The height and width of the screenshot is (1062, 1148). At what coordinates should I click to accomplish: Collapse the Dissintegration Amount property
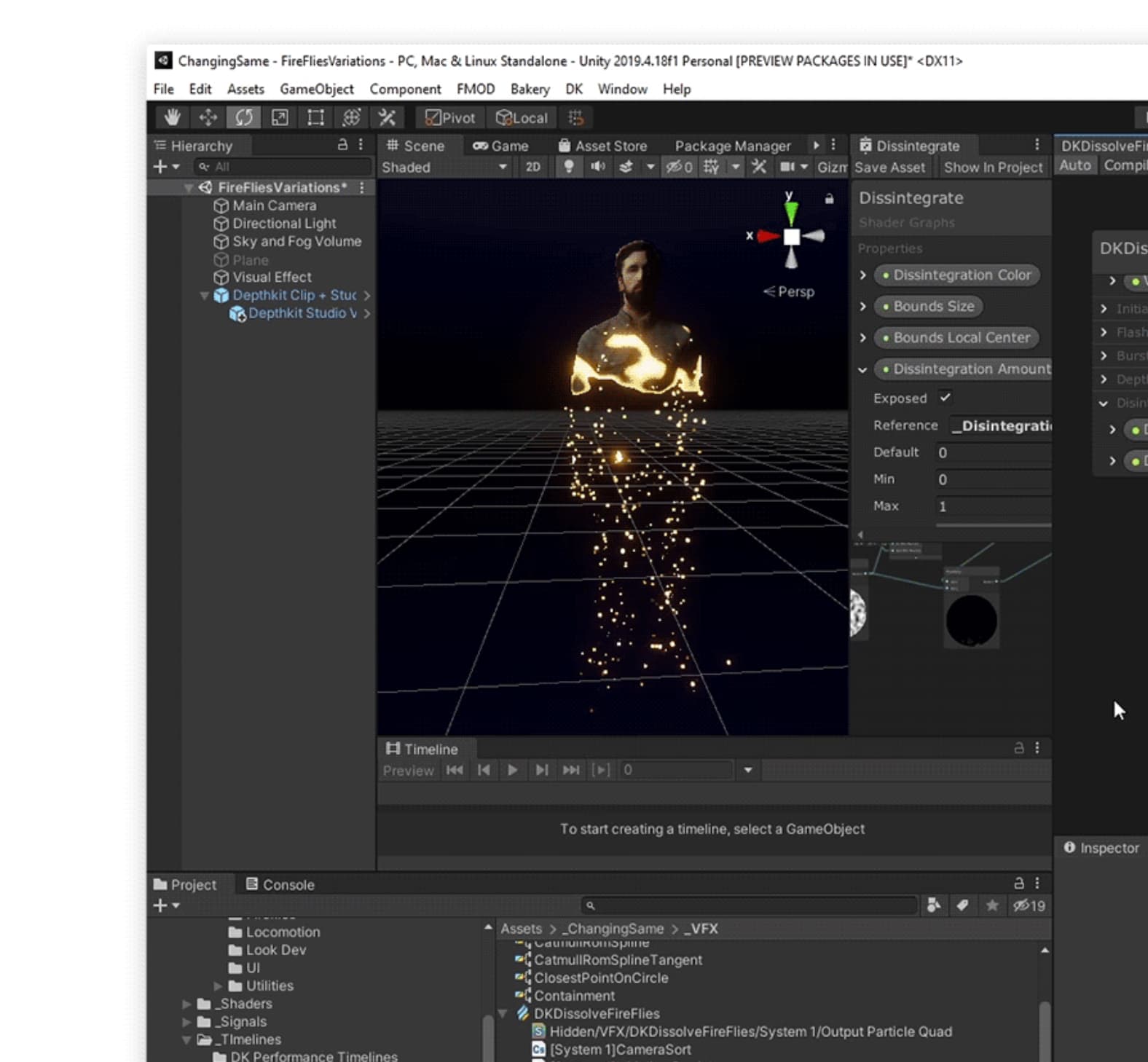863,369
